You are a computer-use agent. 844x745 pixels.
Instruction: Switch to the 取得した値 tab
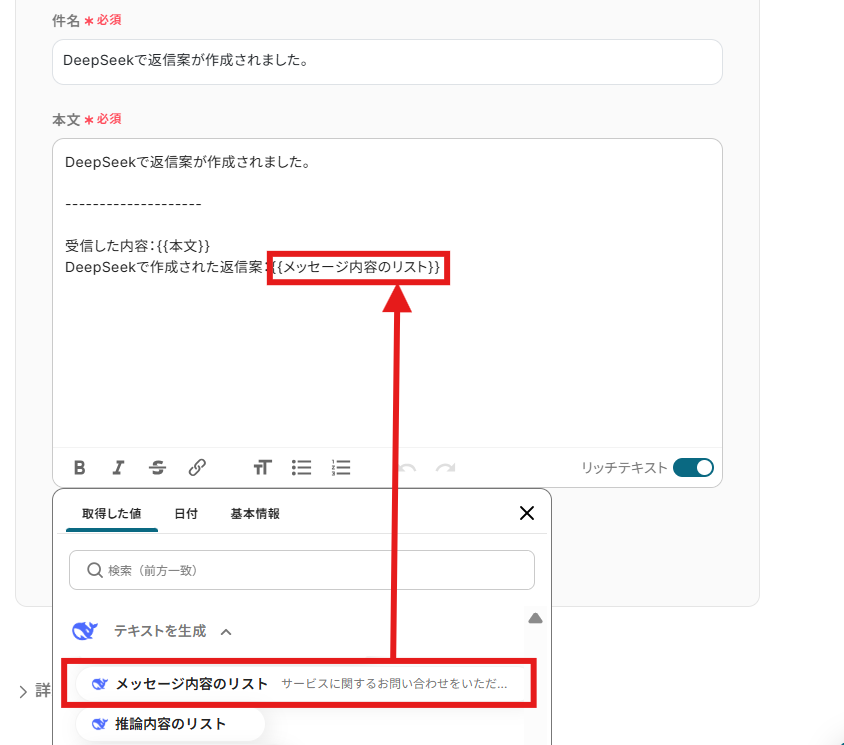(111, 514)
